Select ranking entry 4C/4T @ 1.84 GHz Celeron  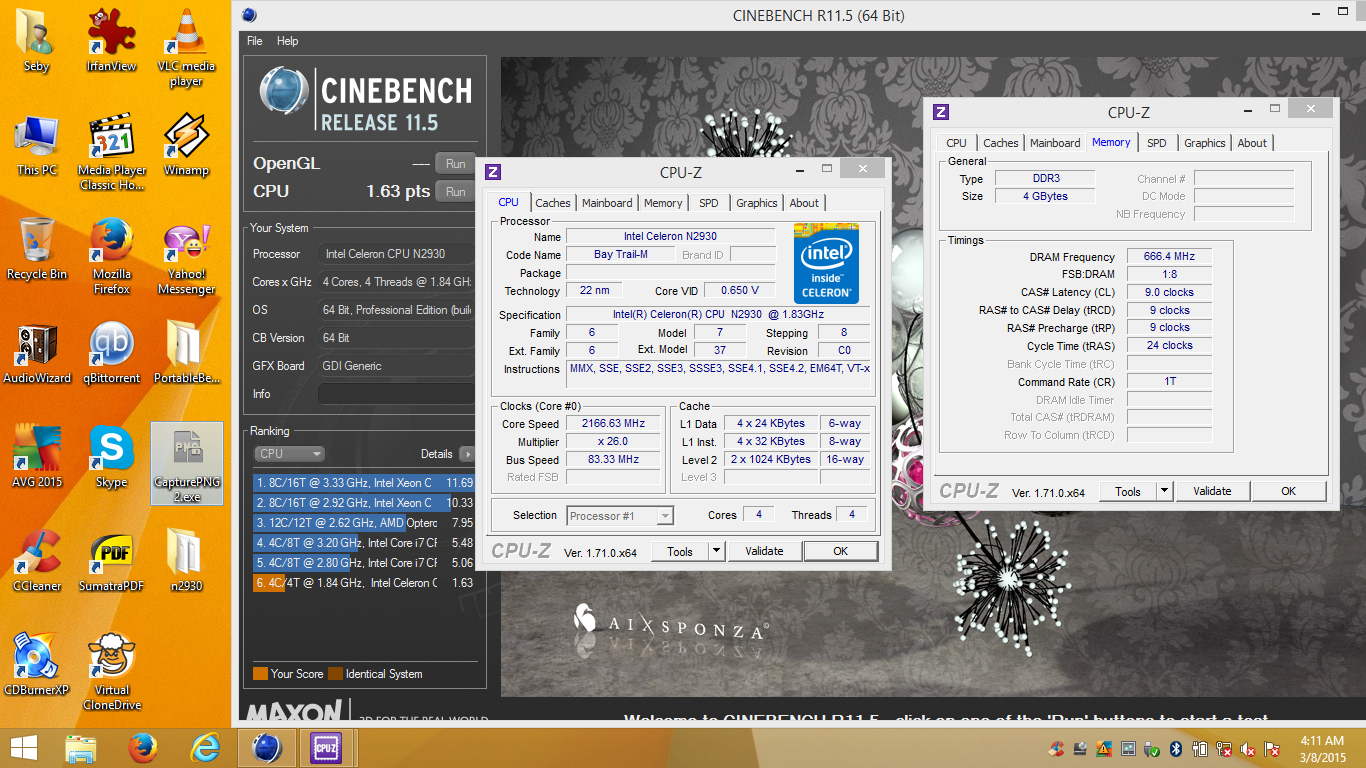point(364,583)
